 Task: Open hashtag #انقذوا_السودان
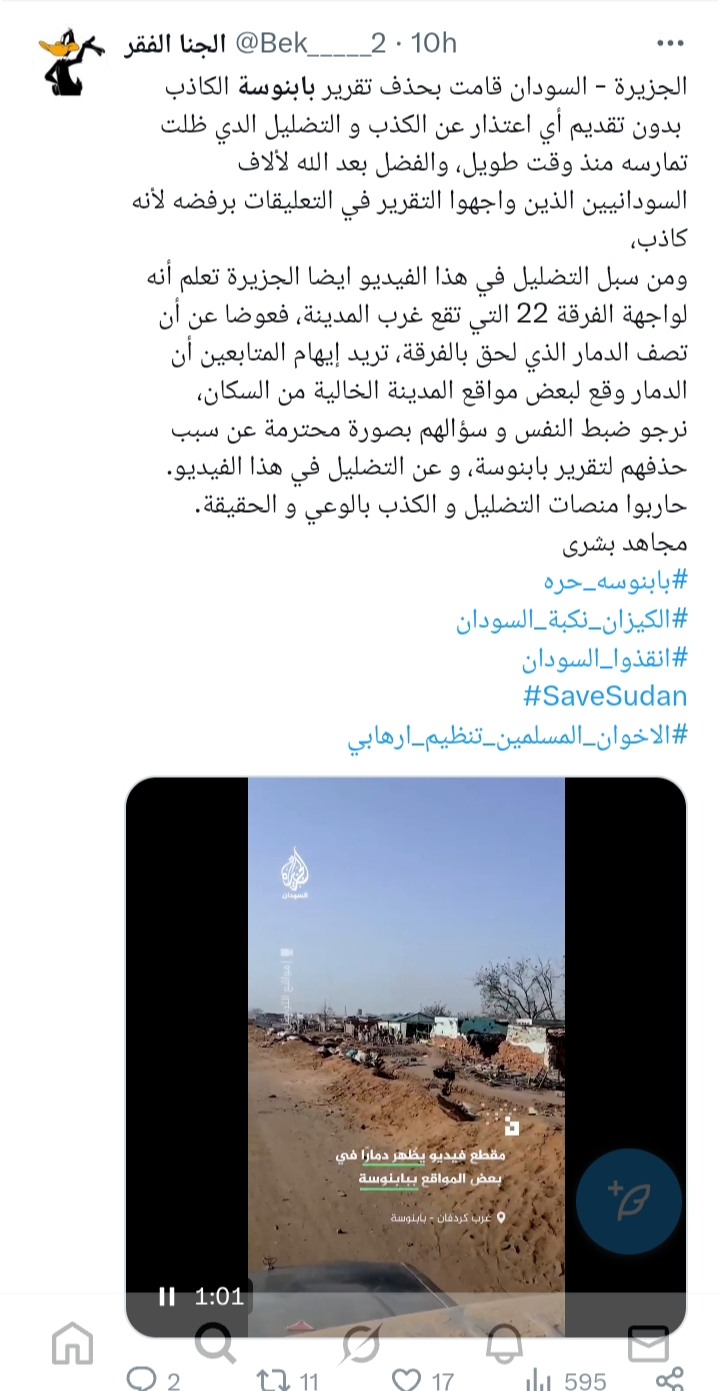[606, 659]
